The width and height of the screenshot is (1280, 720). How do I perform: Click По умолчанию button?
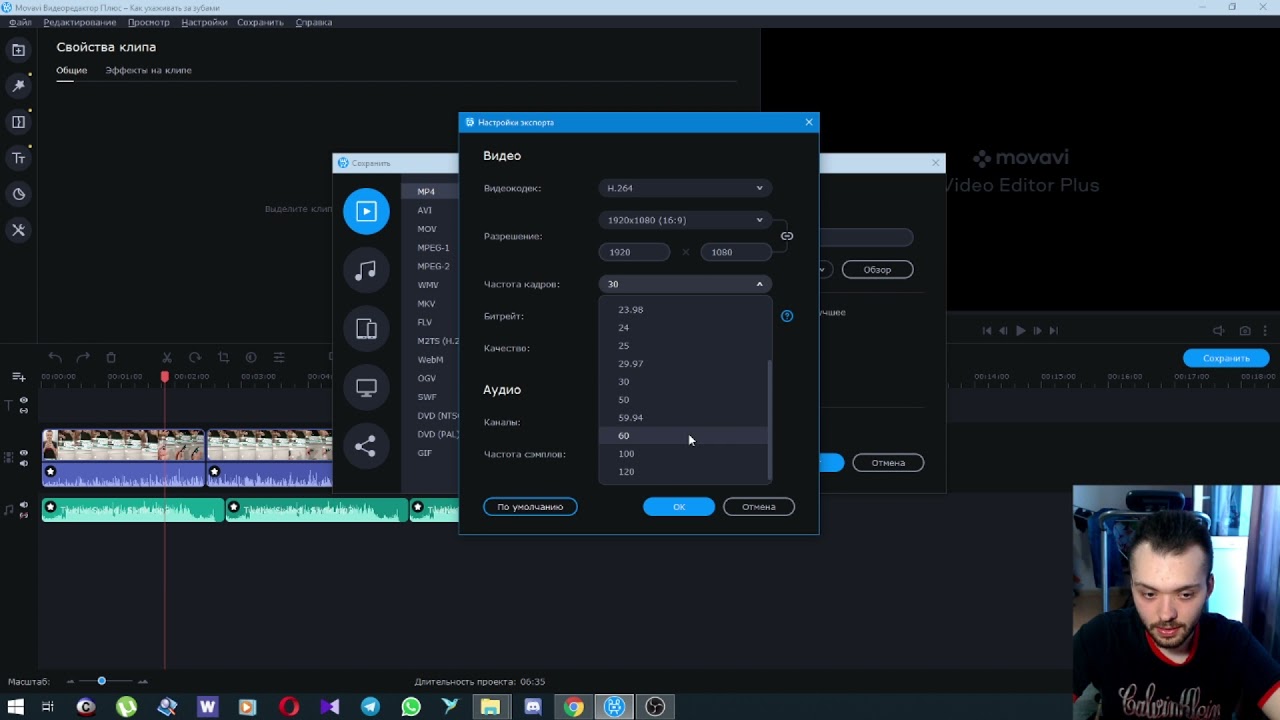tap(530, 507)
